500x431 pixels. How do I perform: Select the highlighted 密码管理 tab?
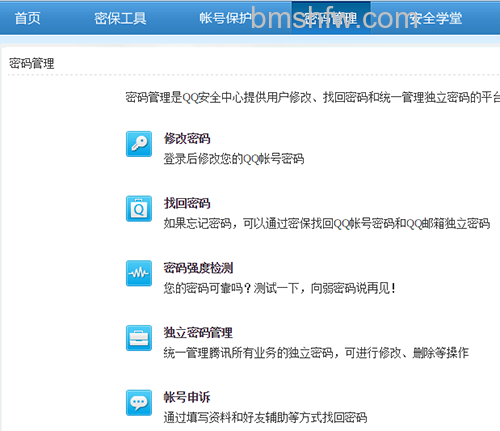331,18
